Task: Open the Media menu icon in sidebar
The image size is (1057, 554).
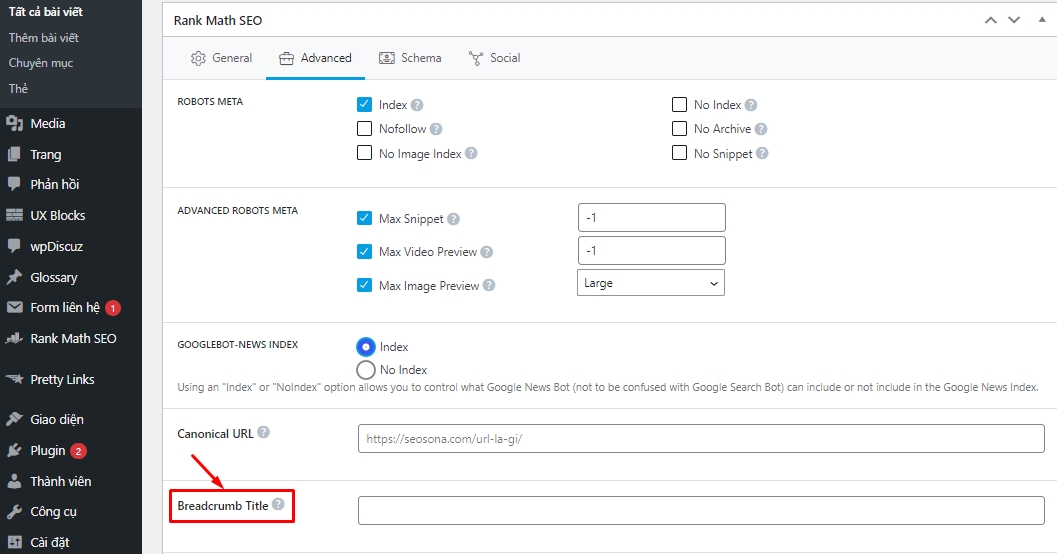Action: coord(14,123)
